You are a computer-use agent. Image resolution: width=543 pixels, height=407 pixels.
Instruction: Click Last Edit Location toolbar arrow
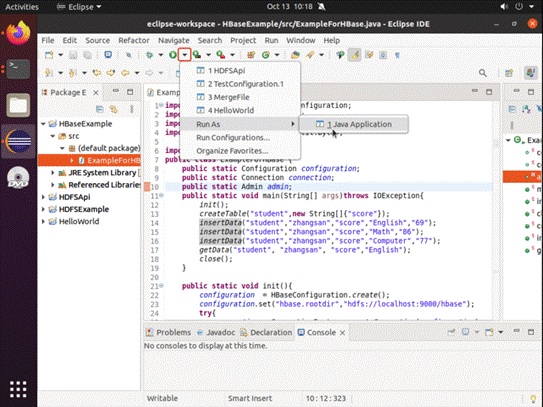(x=97, y=73)
